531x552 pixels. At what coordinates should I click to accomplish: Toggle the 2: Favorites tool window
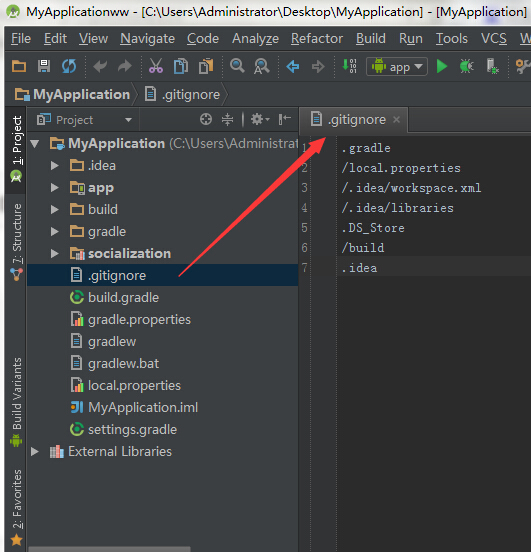[x=16, y=507]
